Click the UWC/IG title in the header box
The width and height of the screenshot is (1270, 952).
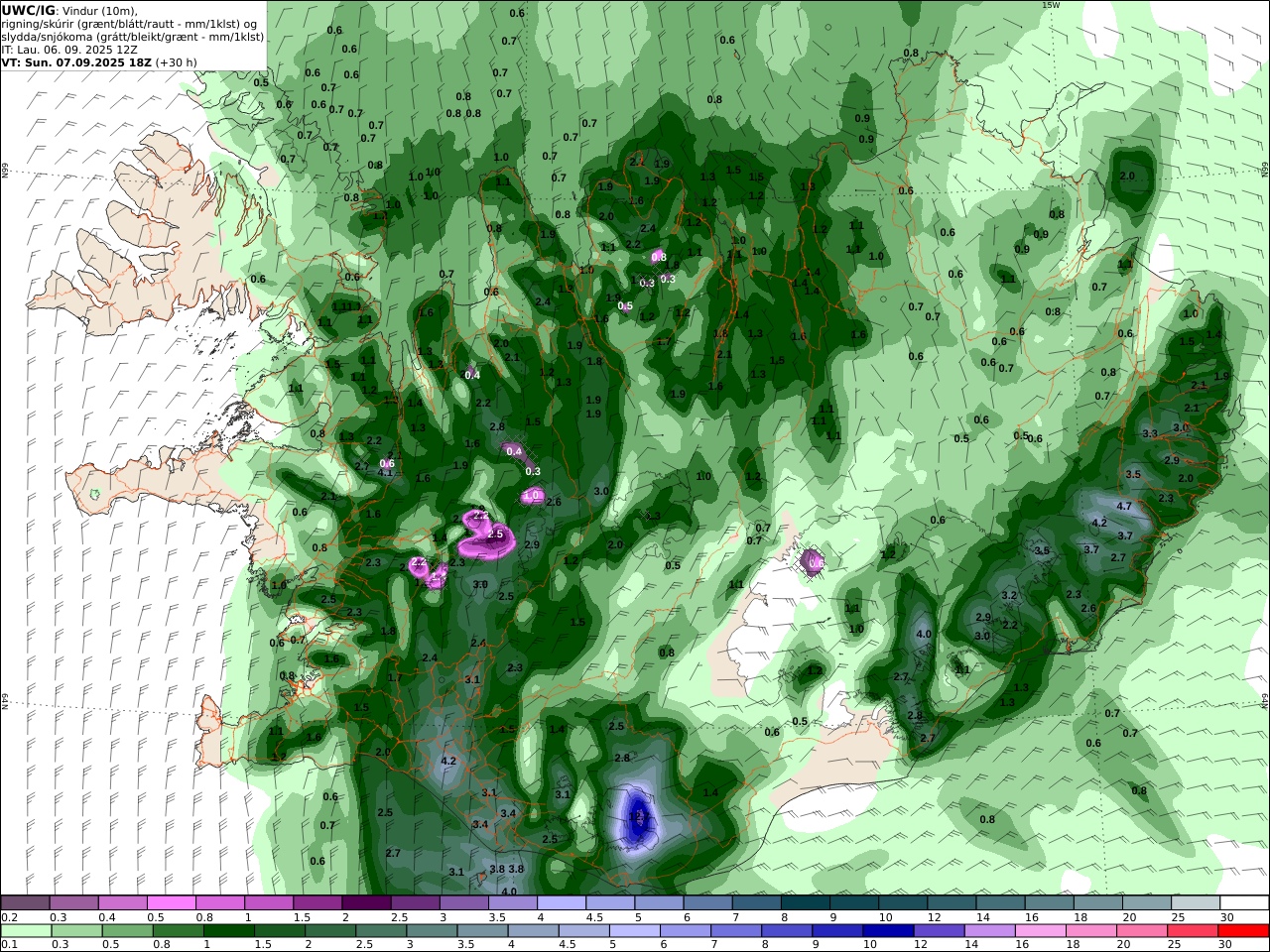[x=28, y=10]
